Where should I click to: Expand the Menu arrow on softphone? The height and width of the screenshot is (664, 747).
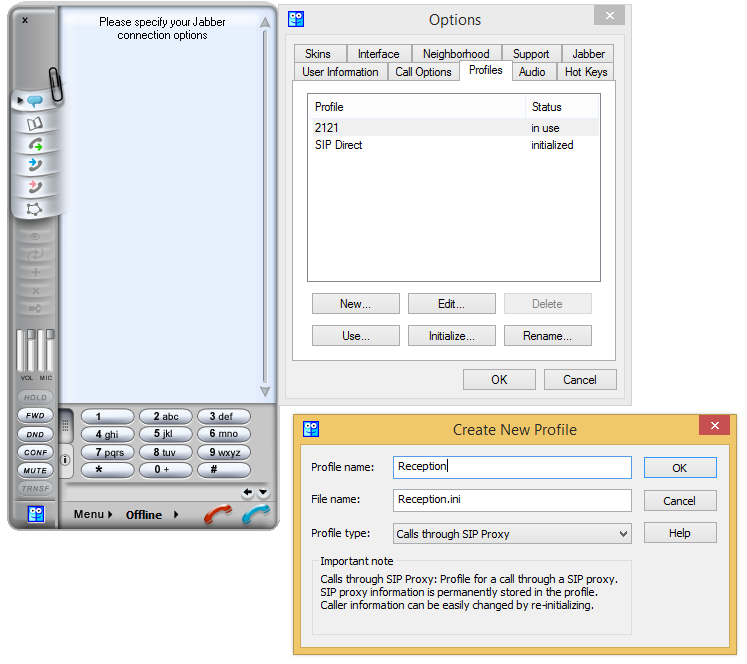point(93,515)
